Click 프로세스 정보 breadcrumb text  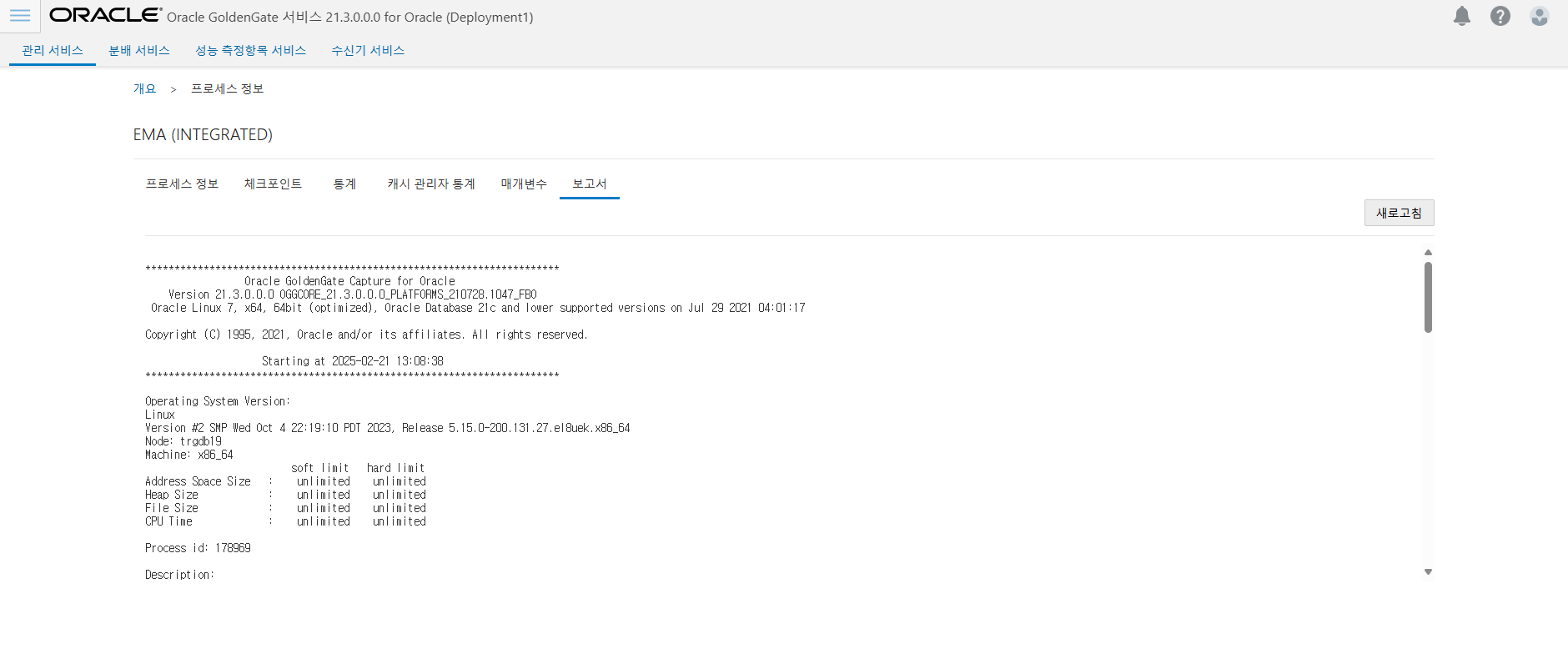227,88
